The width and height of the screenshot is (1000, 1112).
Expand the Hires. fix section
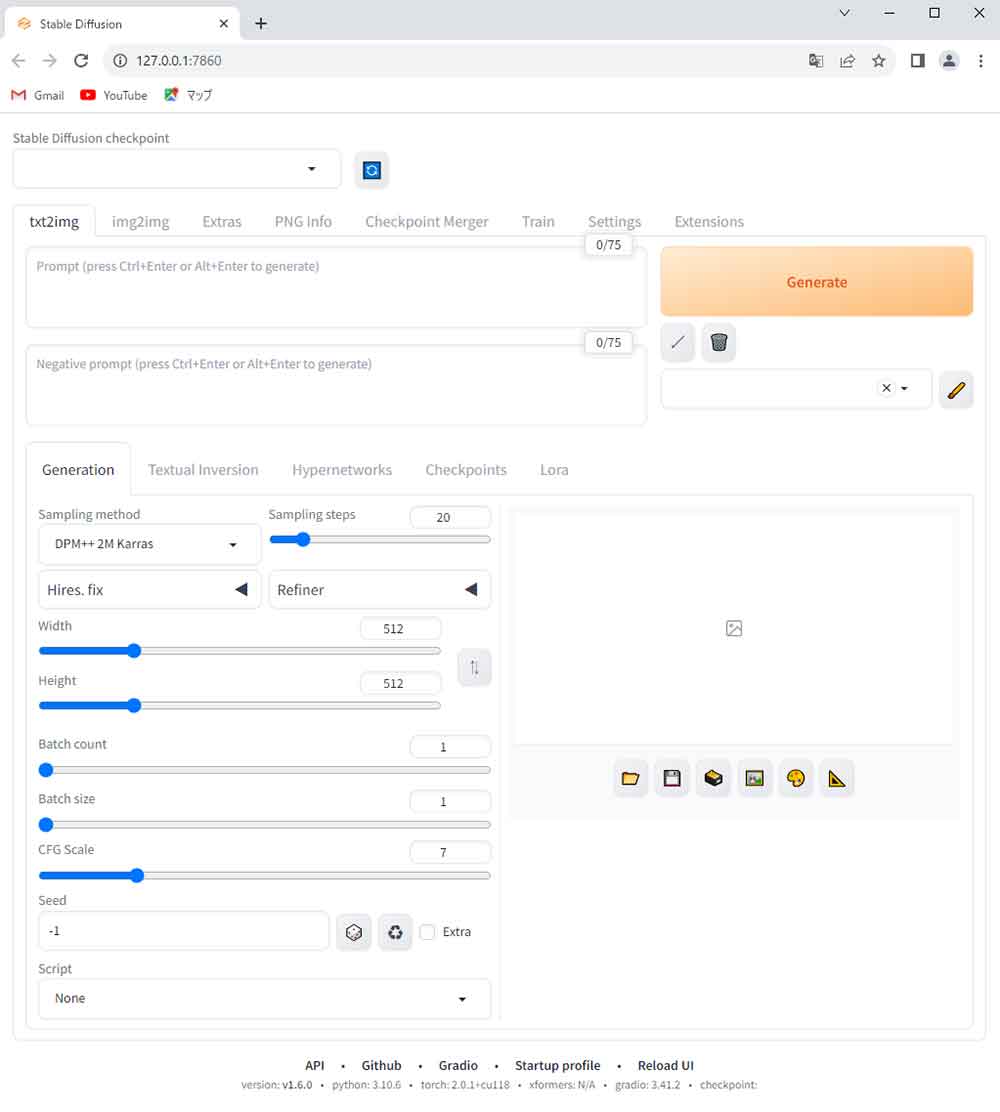click(150, 590)
